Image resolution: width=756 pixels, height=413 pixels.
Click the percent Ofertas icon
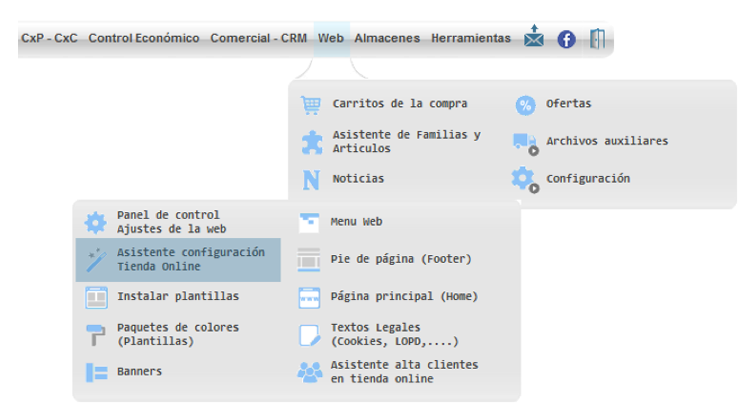click(x=525, y=105)
